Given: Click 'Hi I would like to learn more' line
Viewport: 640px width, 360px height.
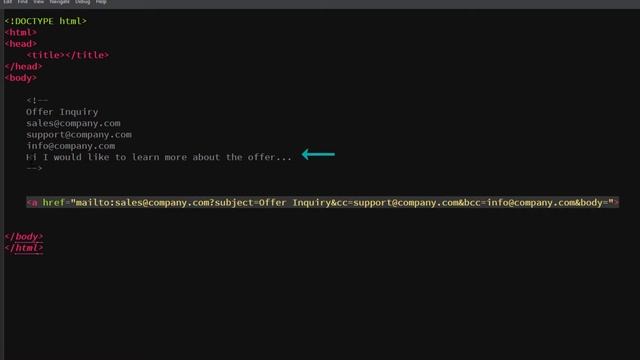Looking at the screenshot, I should 159,157.
